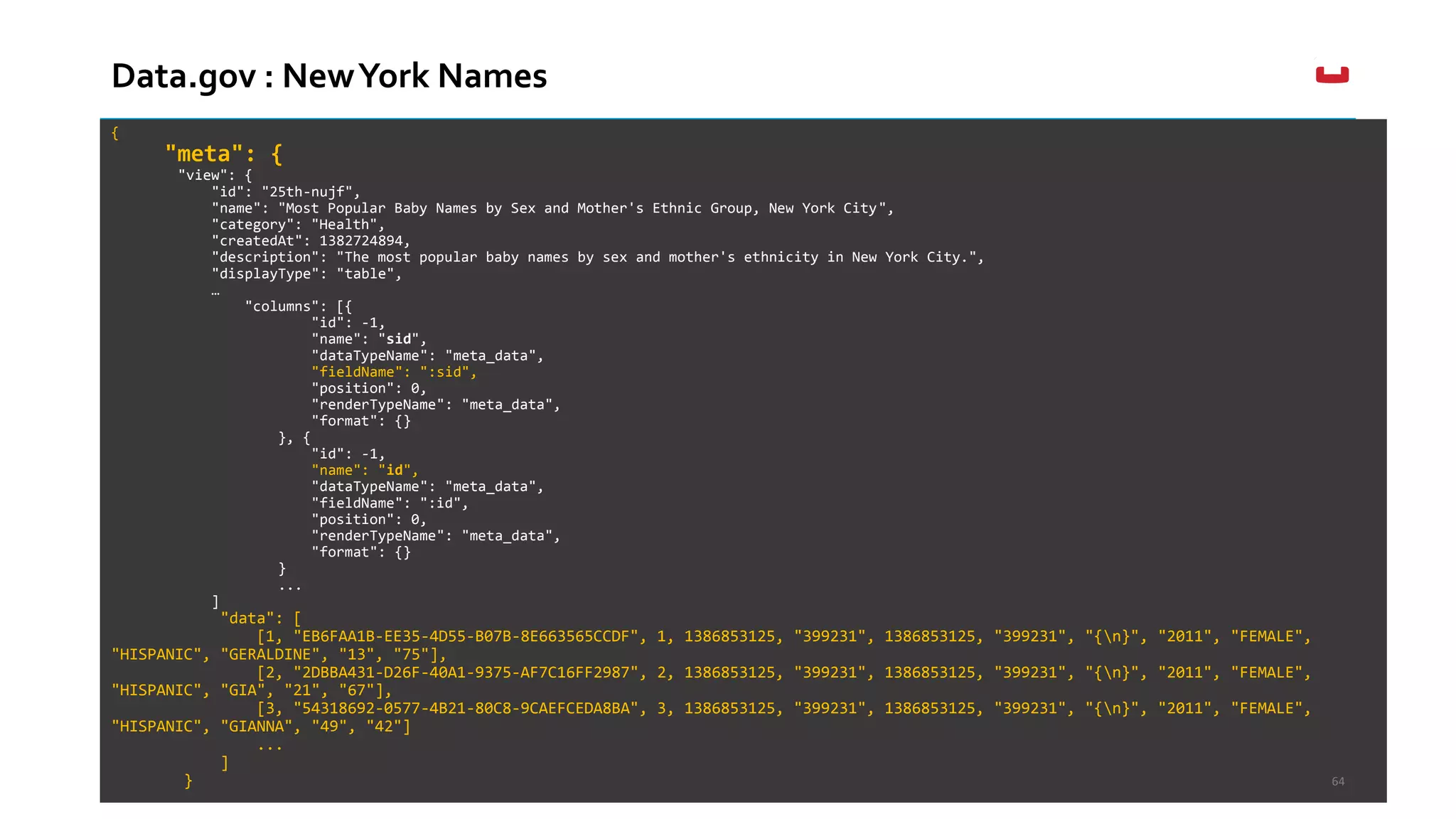Click the highlighted "fieldName": ":sid" line
1456x819 pixels.
click(394, 372)
